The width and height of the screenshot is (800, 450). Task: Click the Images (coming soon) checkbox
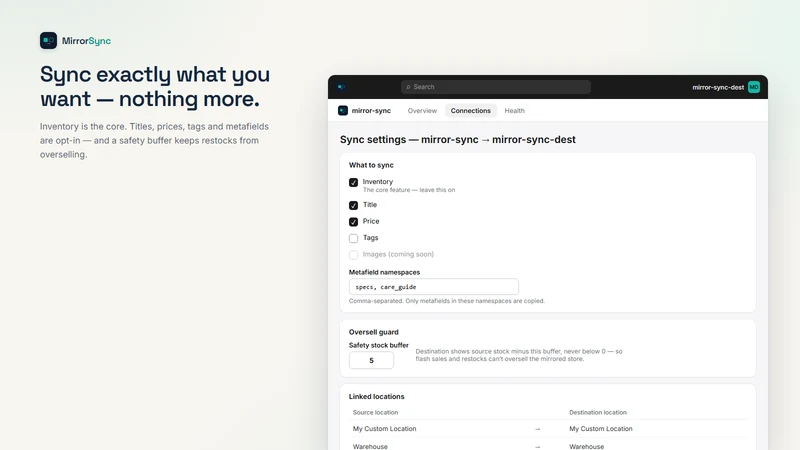(x=353, y=255)
